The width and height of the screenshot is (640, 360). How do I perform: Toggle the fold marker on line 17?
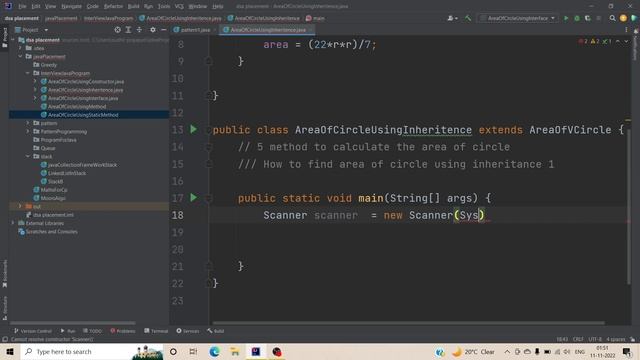pyautogui.click(x=209, y=198)
